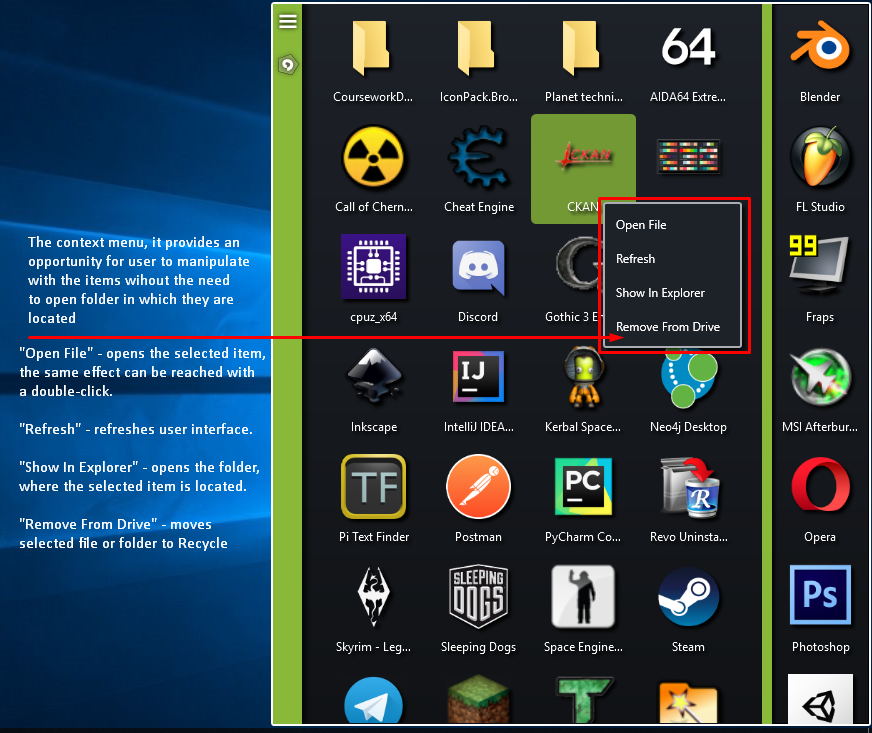Click the green hexagon icon in sidebar
Viewport: 872px width, 733px height.
[x=288, y=65]
